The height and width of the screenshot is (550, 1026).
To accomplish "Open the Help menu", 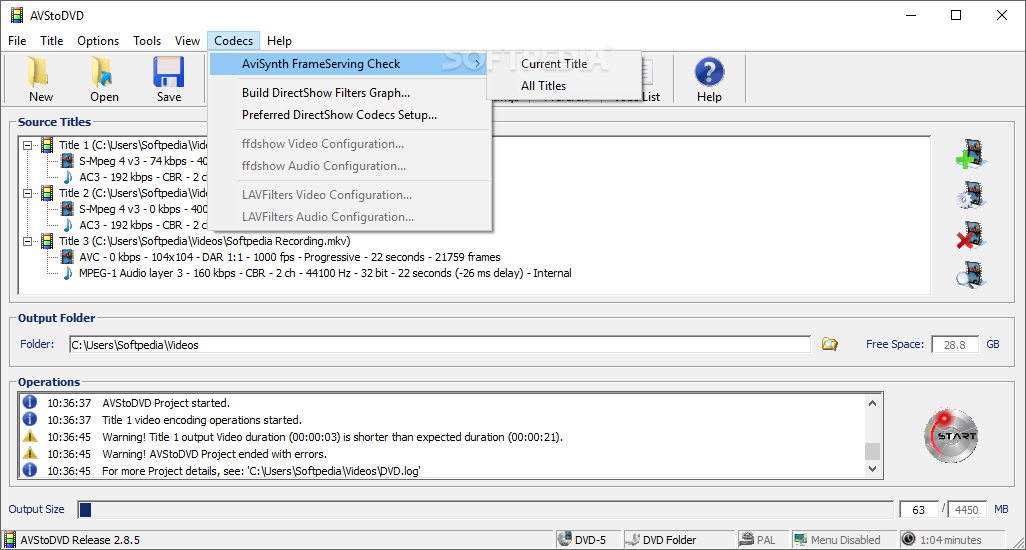I will pyautogui.click(x=279, y=41).
